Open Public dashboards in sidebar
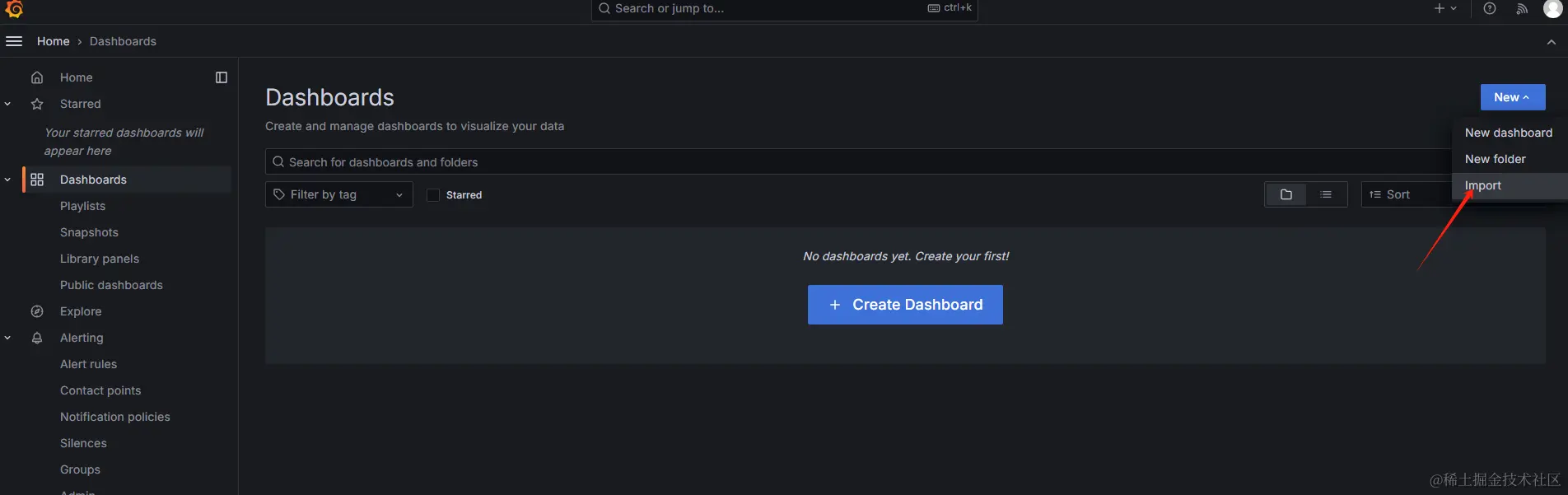 [x=111, y=285]
